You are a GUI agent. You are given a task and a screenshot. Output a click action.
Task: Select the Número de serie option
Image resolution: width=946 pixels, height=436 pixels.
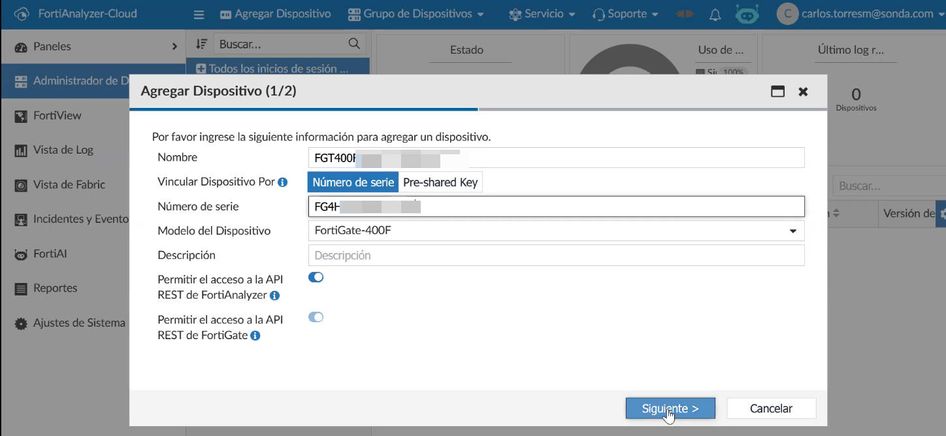click(353, 182)
